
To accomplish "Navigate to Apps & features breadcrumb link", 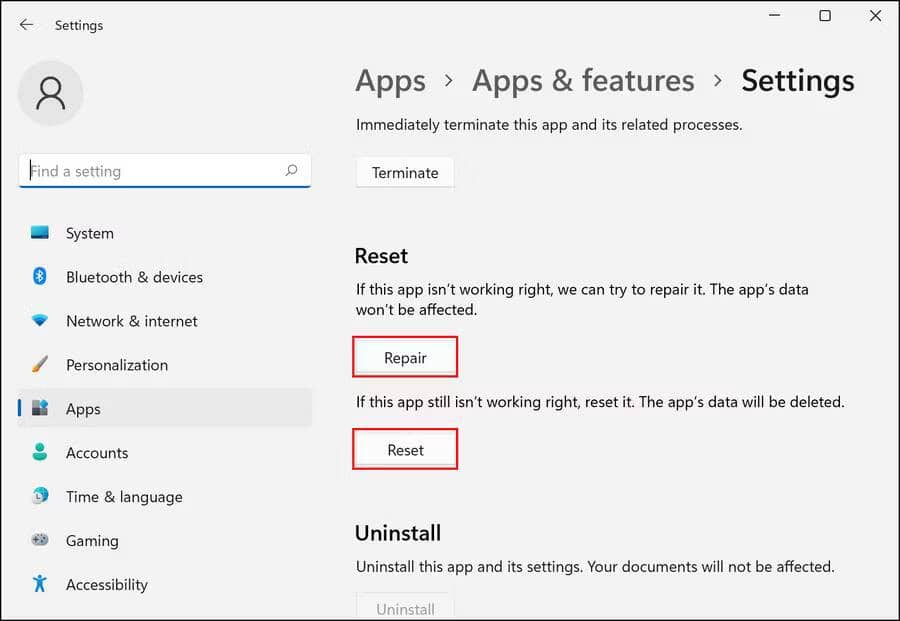I will point(583,80).
